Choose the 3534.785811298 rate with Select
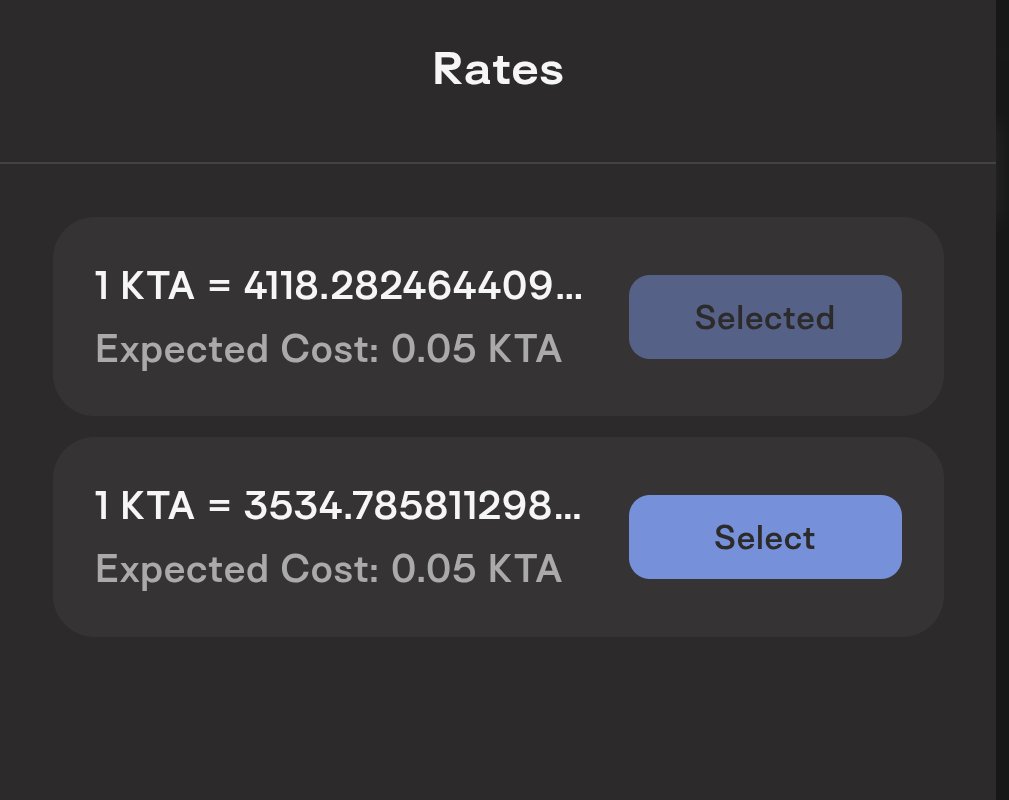 (x=765, y=537)
